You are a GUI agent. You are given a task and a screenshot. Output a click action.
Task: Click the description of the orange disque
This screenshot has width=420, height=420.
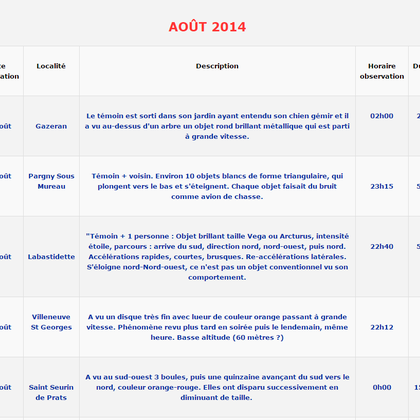point(217,327)
